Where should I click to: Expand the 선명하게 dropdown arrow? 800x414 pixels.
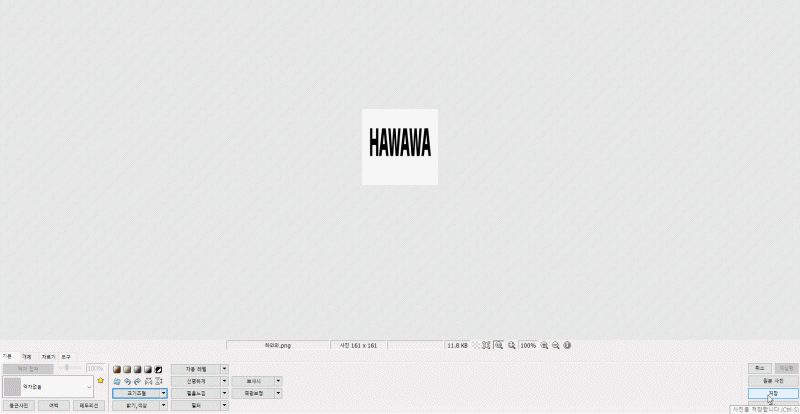pyautogui.click(x=225, y=381)
